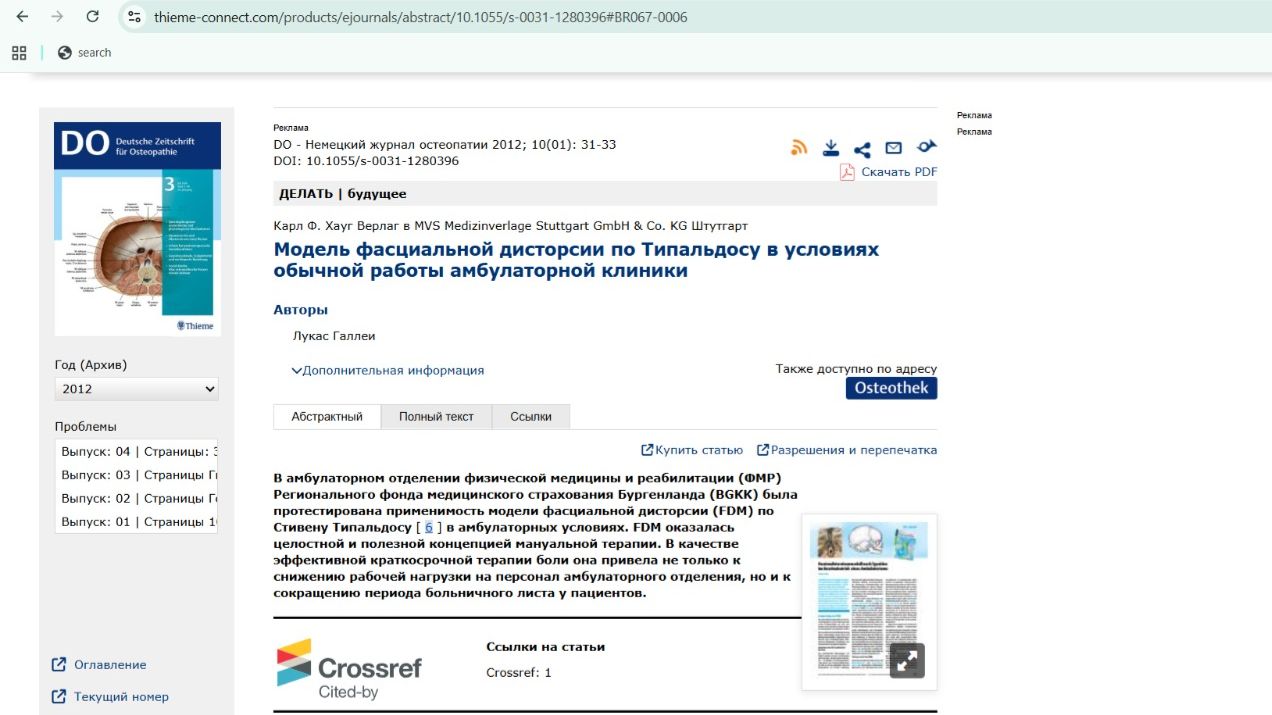Click the external-link icon before 'Оглавление'

pos(59,665)
